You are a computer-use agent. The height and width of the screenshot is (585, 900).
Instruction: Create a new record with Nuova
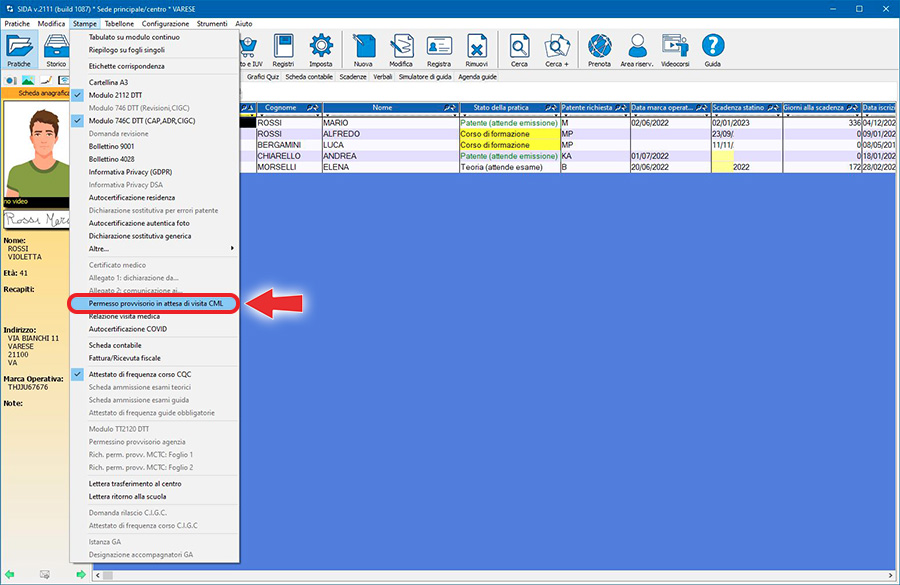click(x=363, y=50)
